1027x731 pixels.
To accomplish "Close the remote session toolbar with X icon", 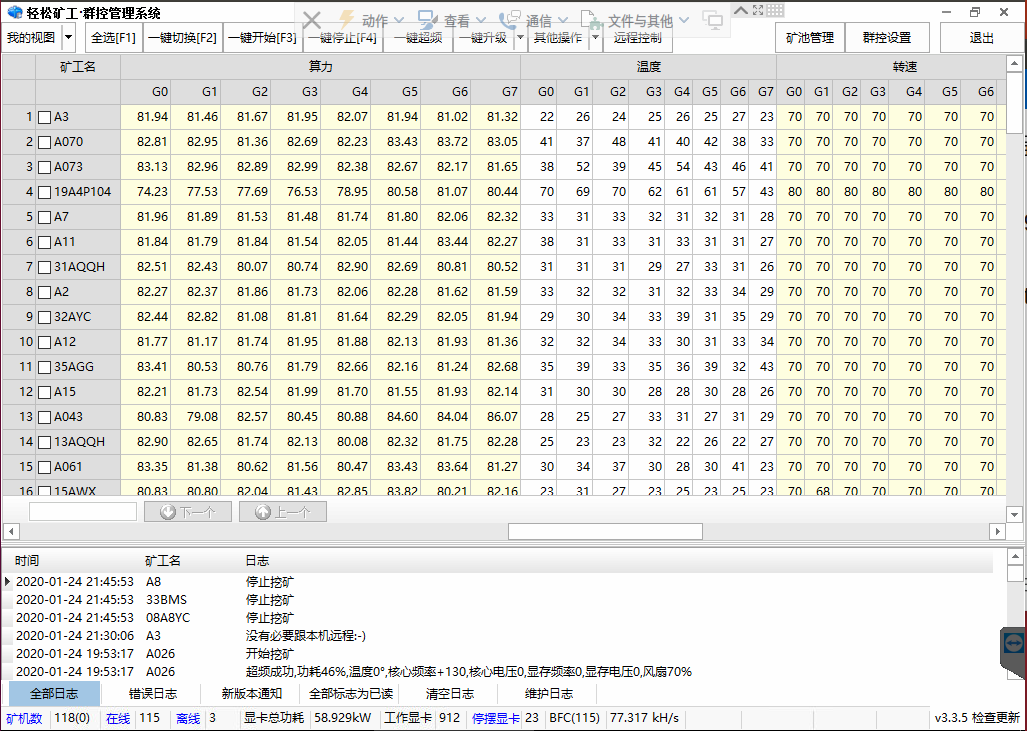I will [312, 20].
